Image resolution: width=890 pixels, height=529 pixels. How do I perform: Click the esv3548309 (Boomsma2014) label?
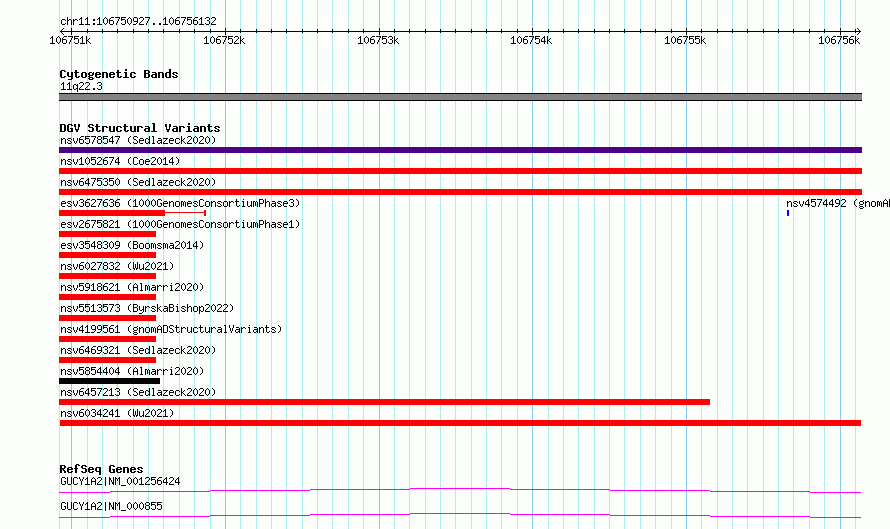click(x=132, y=245)
